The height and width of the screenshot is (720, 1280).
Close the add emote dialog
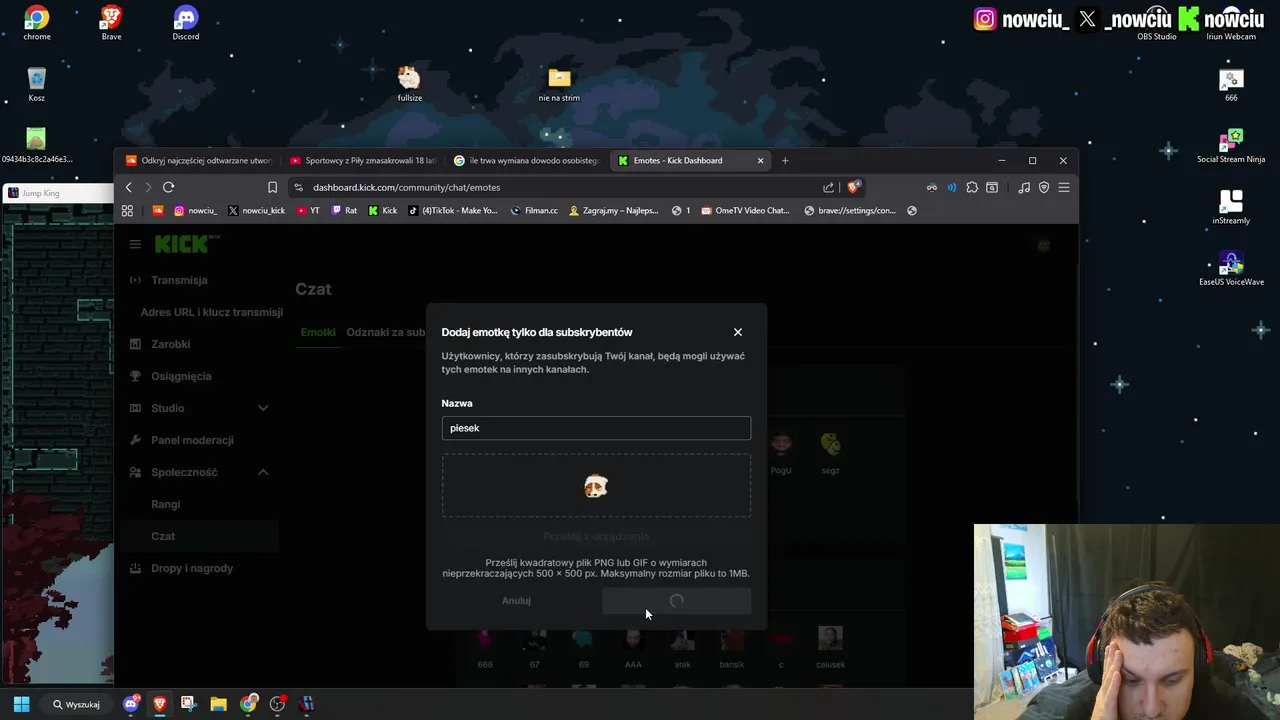tap(738, 332)
